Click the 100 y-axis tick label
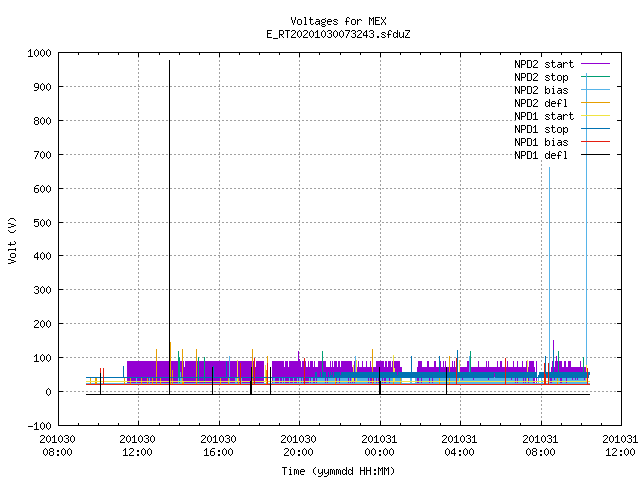The image size is (640, 480). click(42, 358)
